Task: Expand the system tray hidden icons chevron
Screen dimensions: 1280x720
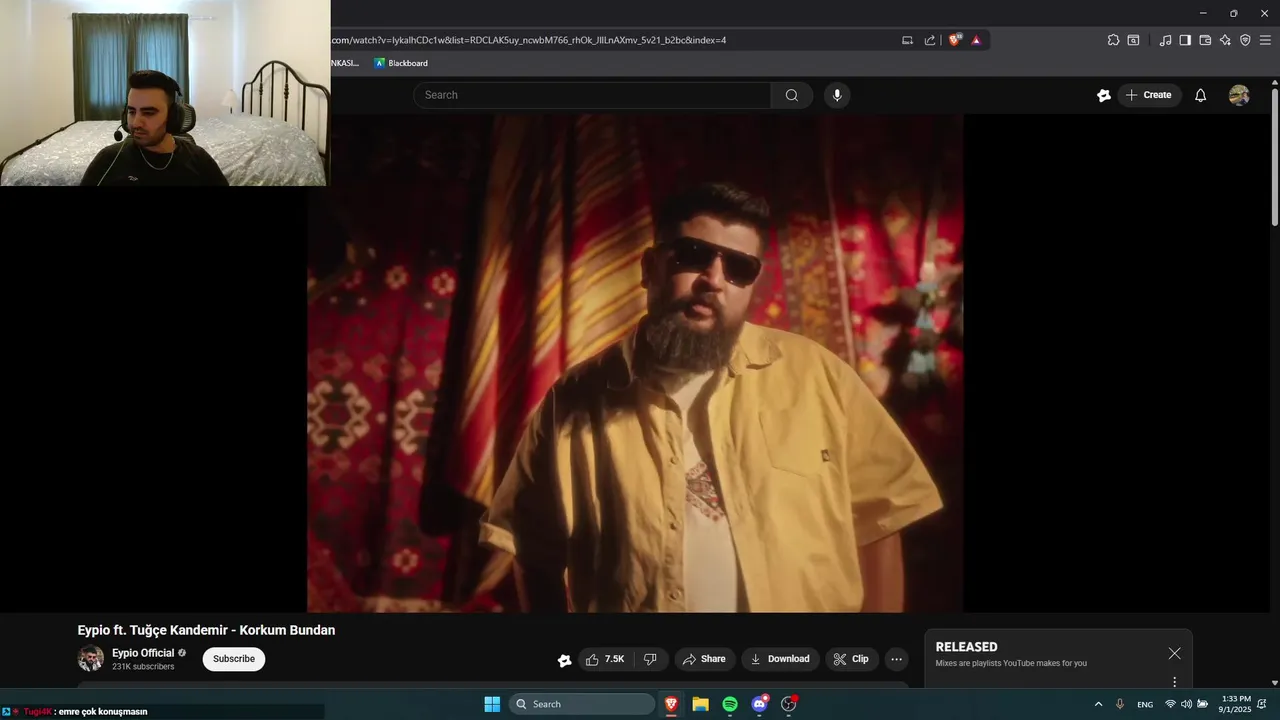Action: click(x=1098, y=704)
